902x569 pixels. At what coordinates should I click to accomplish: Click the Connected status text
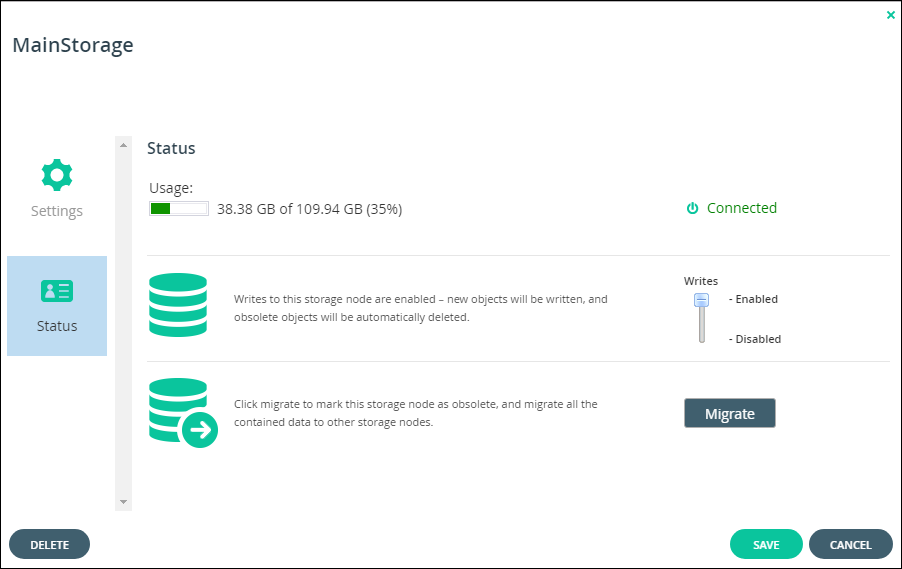coord(742,208)
